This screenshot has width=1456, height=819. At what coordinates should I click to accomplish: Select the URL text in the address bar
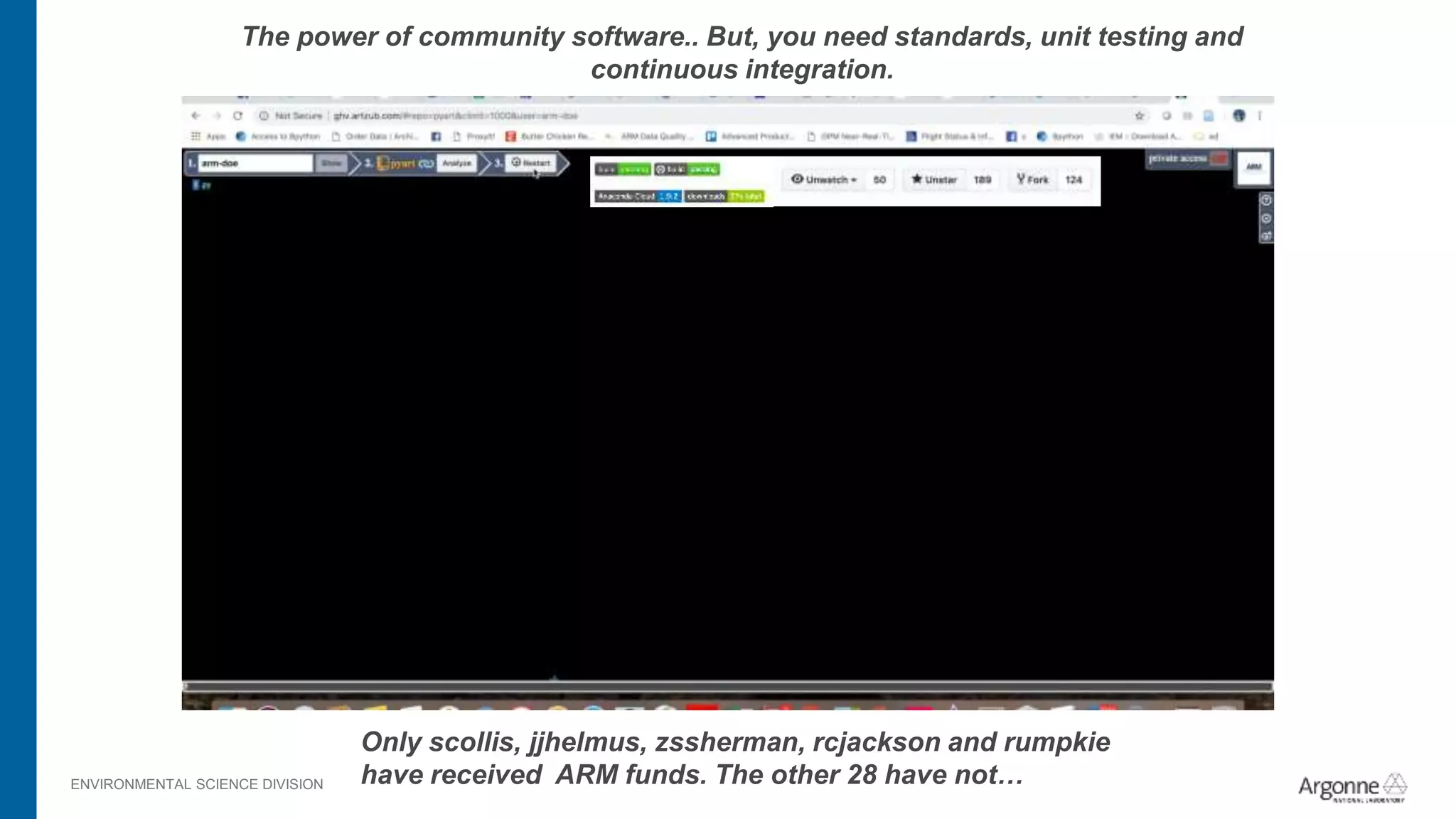pyautogui.click(x=456, y=116)
